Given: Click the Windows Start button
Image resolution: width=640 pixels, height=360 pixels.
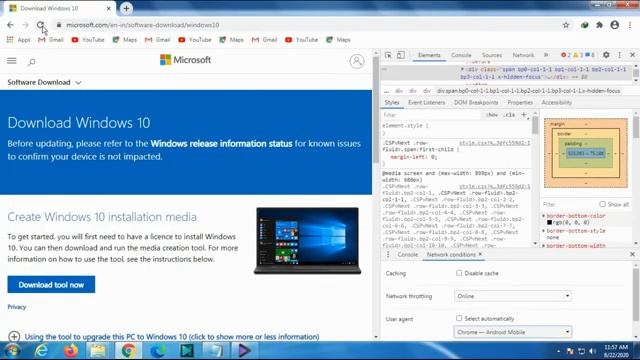Looking at the screenshot, I should click(12, 351).
